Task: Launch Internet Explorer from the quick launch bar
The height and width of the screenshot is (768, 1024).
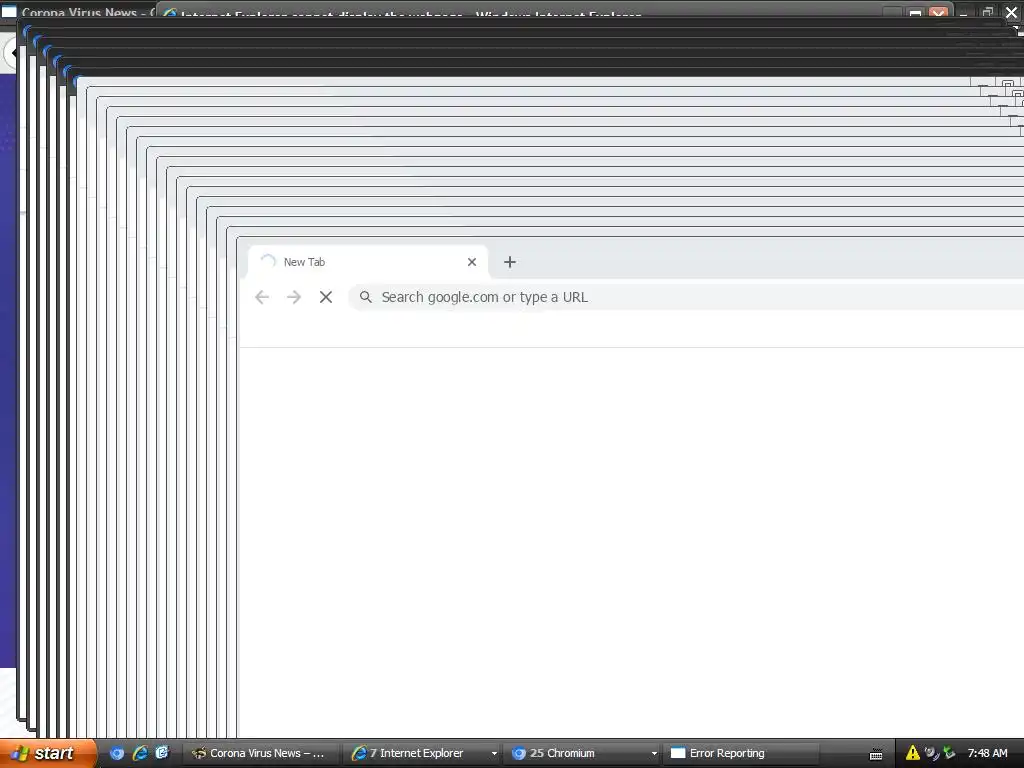Action: coord(140,753)
